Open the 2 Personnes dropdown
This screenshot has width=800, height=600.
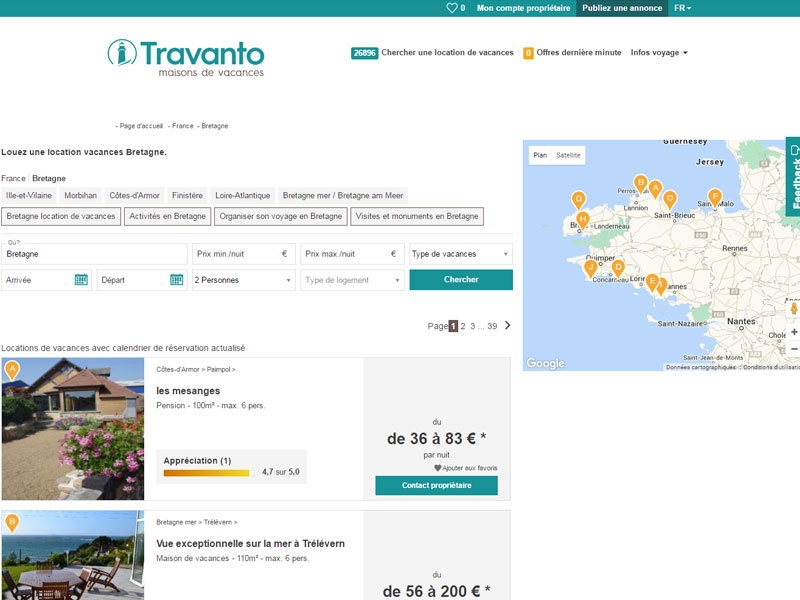click(x=243, y=280)
